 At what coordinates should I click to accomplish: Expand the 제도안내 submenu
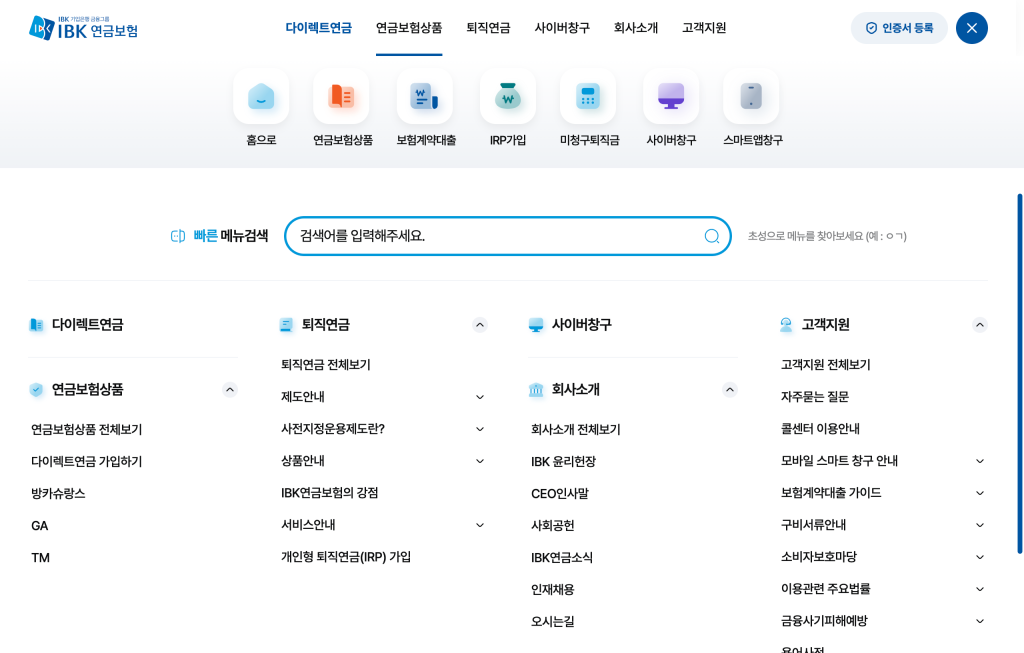point(480,397)
